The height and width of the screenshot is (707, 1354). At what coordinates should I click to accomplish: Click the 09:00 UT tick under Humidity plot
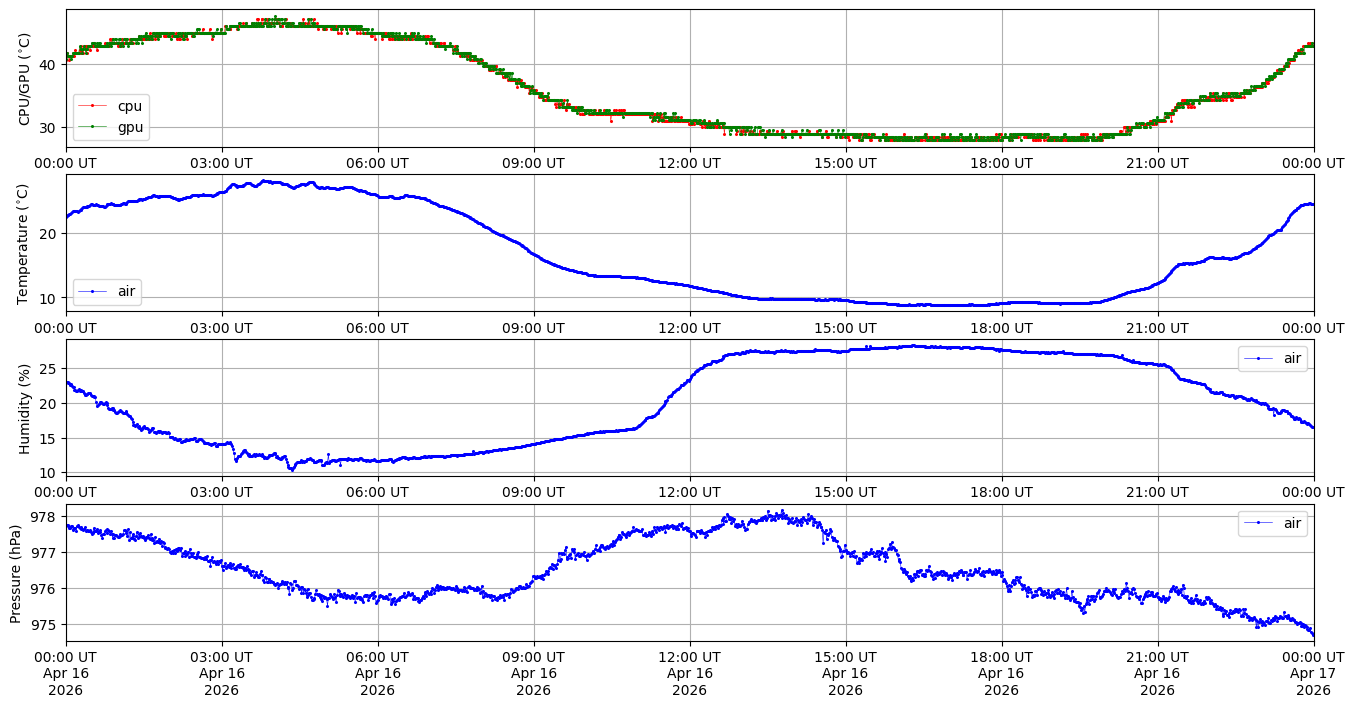(533, 492)
